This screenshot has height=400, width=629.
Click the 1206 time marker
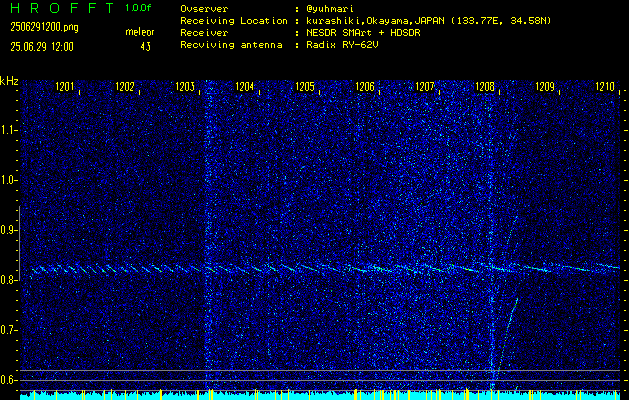(365, 87)
